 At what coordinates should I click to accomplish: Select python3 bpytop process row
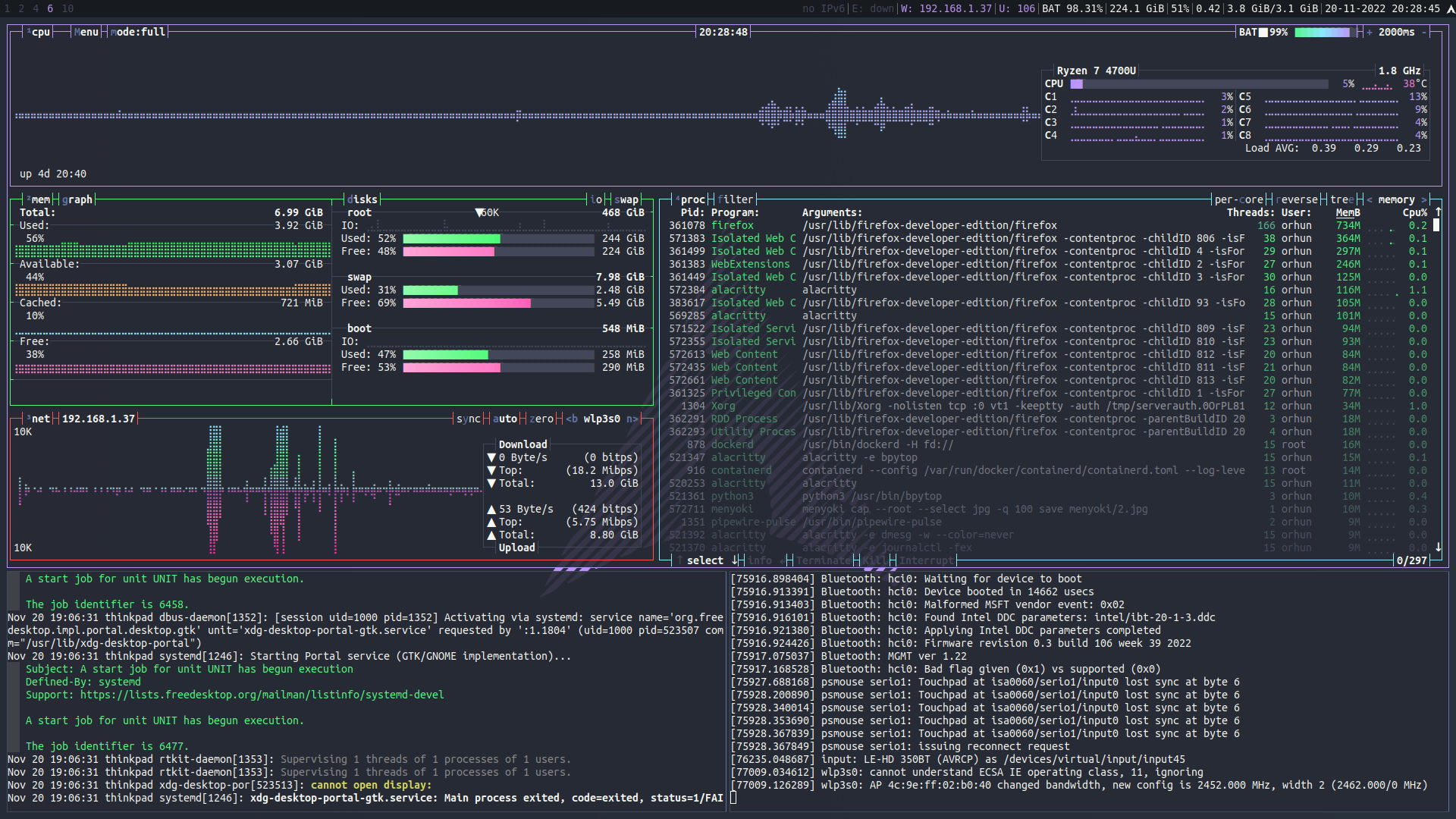tap(1048, 496)
